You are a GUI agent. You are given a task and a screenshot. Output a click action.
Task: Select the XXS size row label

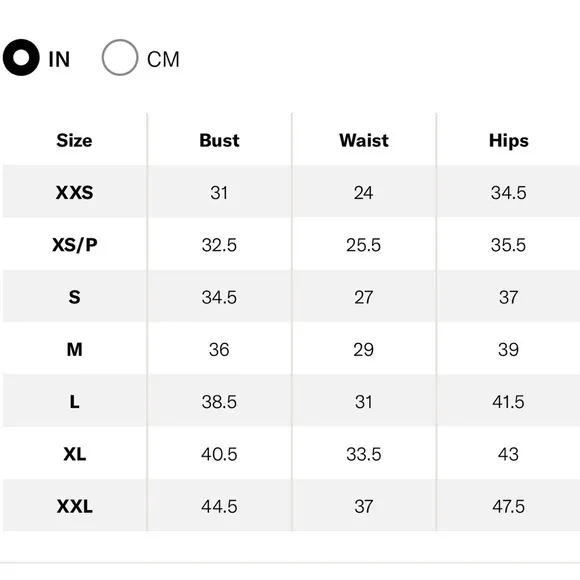click(x=74, y=193)
